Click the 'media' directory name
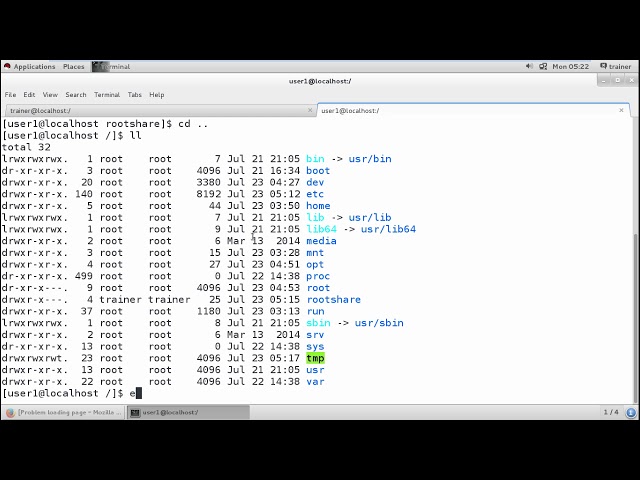 point(321,241)
